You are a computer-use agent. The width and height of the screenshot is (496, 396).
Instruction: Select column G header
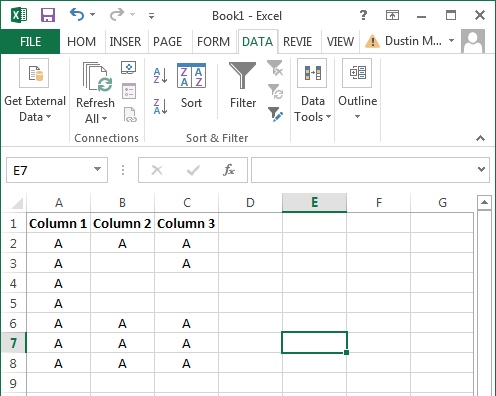coord(442,203)
